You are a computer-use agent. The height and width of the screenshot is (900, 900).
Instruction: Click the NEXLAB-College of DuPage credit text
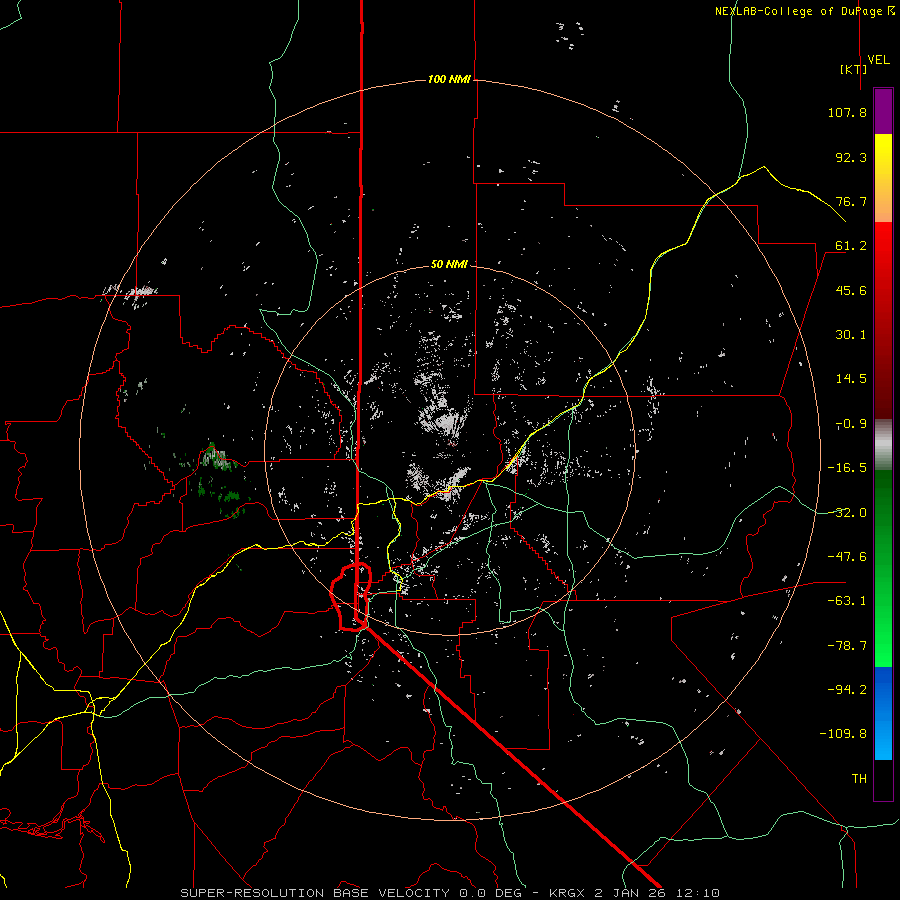coord(800,11)
